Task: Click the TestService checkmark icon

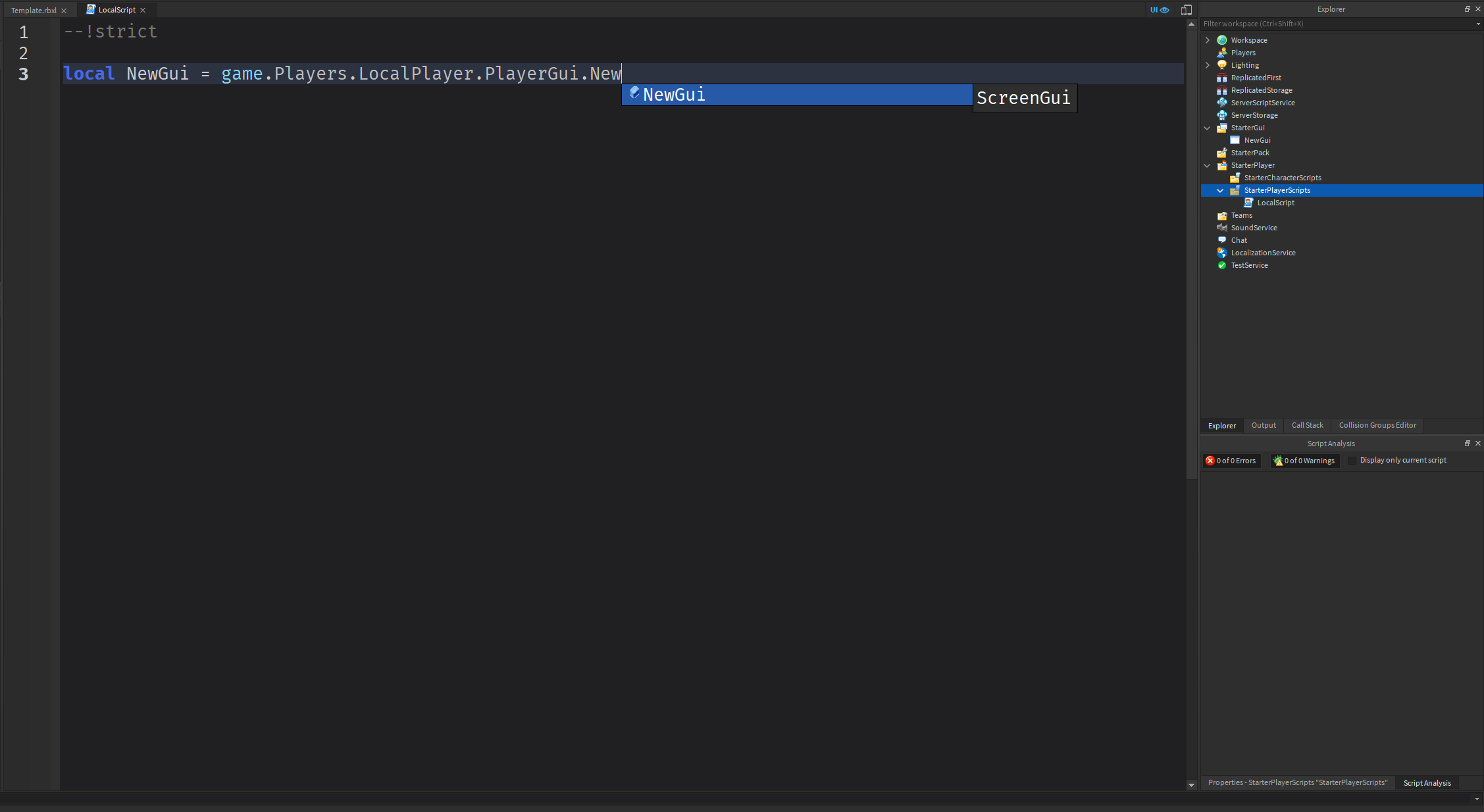Action: tap(1222, 265)
